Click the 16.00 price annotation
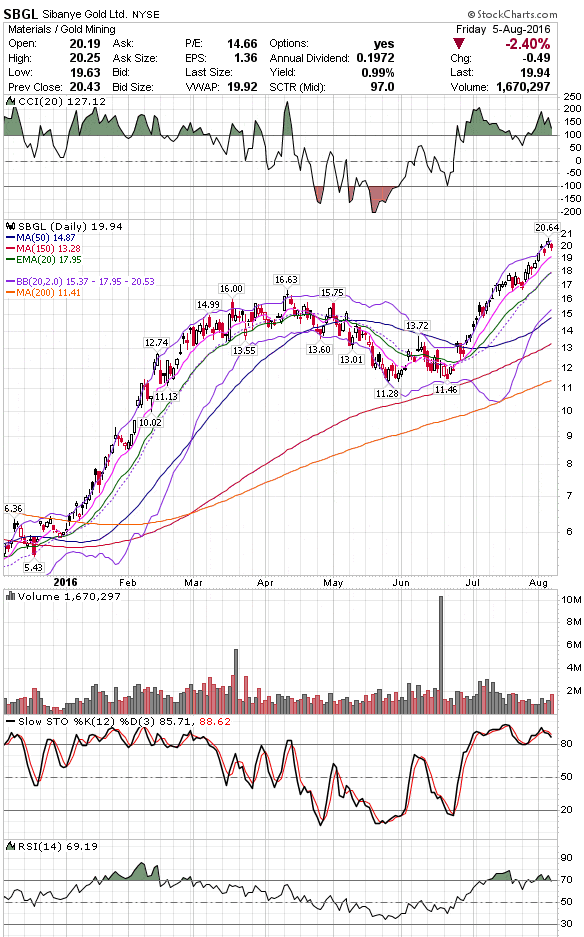584x937 pixels. coord(231,289)
